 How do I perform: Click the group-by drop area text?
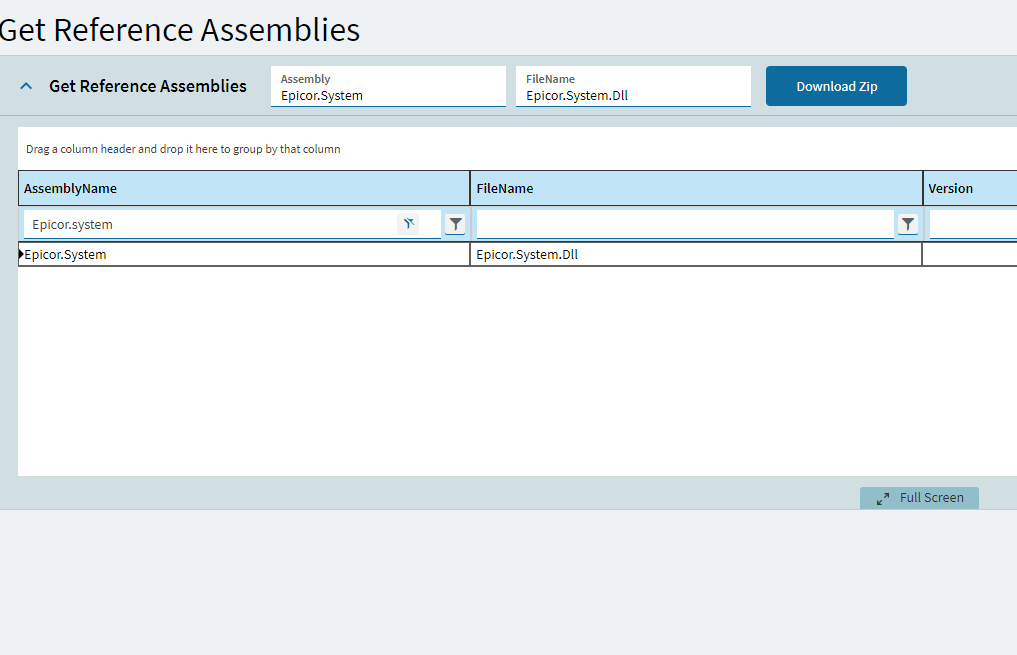(183, 149)
